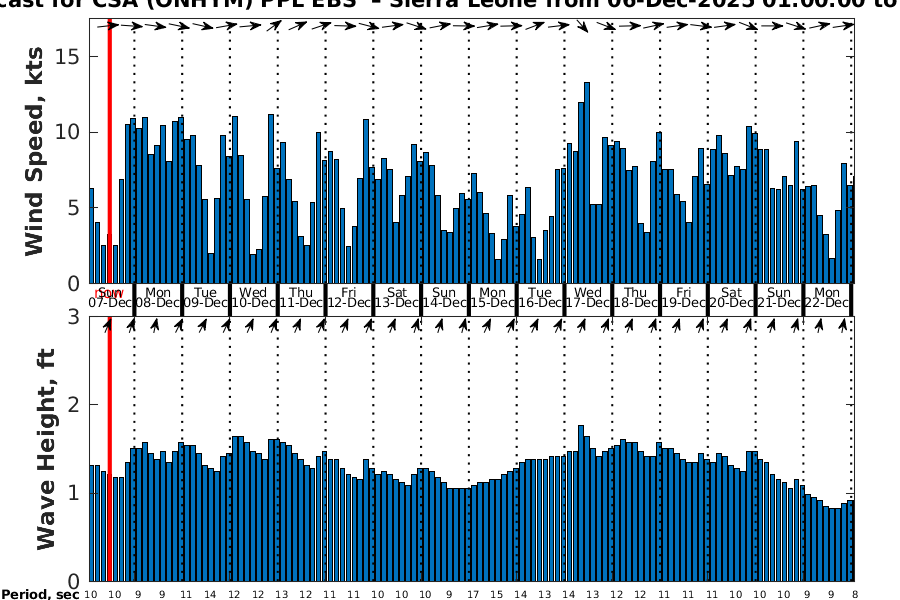Click the "Wave Height, ft" axis label
900x600 pixels.
(46, 450)
